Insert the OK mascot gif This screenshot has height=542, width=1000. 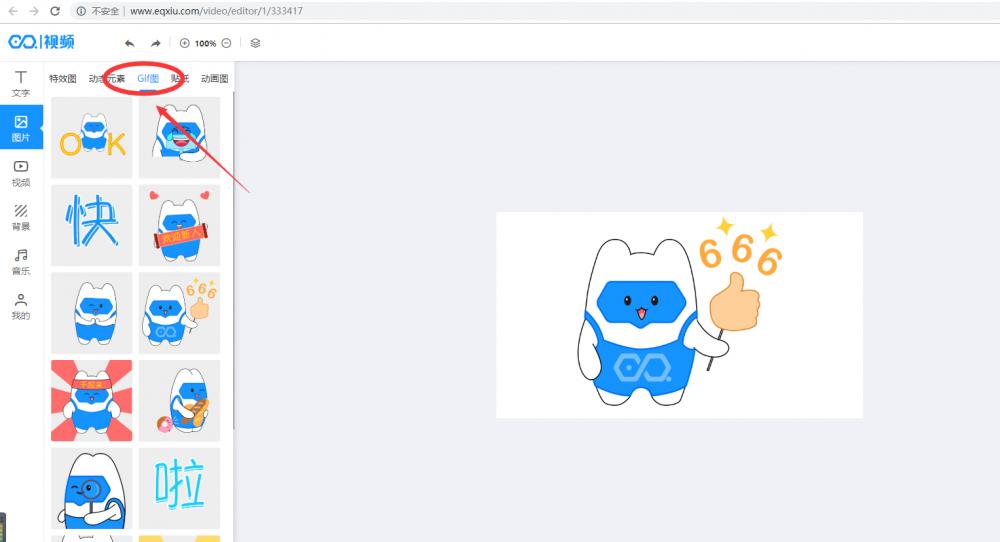pos(92,138)
